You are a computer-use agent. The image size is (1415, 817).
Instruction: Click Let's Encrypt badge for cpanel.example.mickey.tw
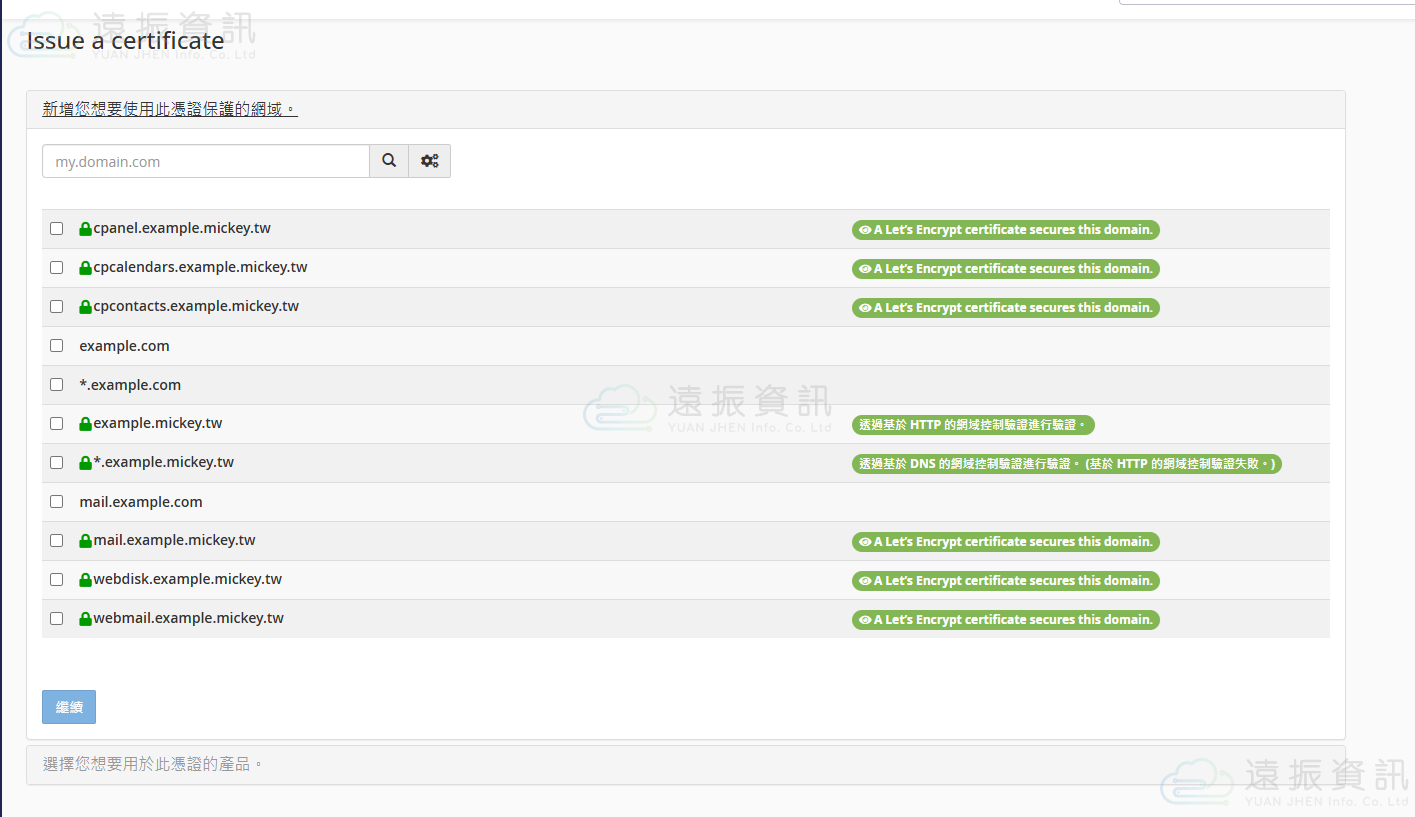(x=1006, y=230)
